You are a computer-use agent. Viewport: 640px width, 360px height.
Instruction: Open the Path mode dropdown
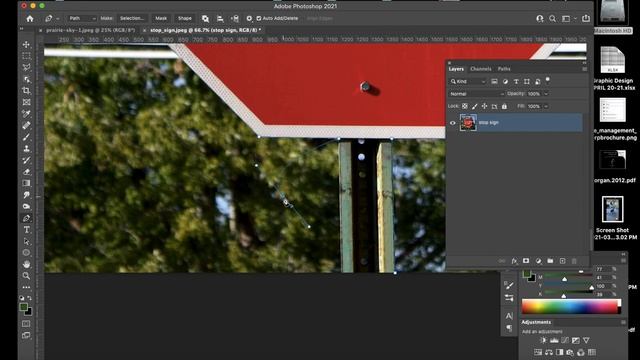pos(82,18)
